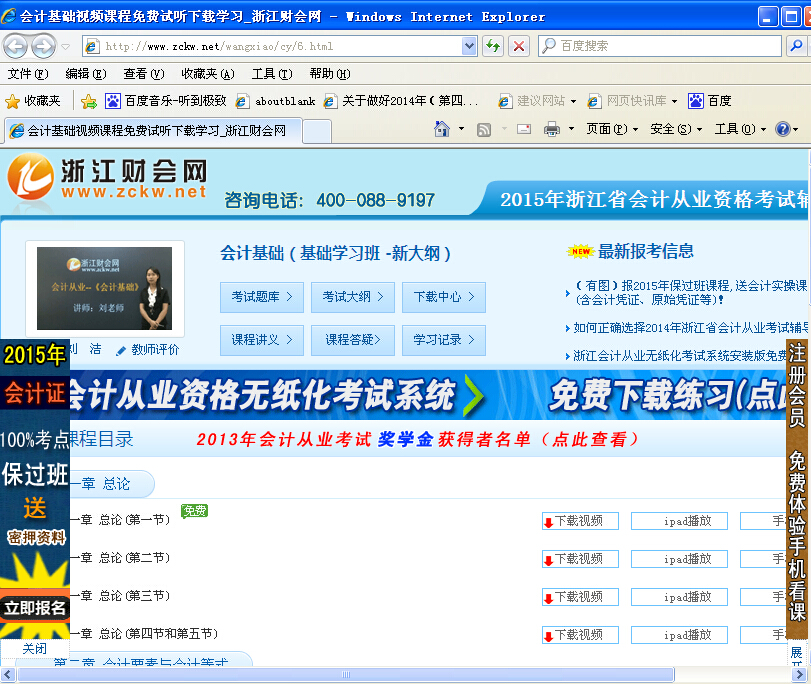The image size is (811, 684).
Task: Open the 课程讲义 button
Action: (x=262, y=340)
